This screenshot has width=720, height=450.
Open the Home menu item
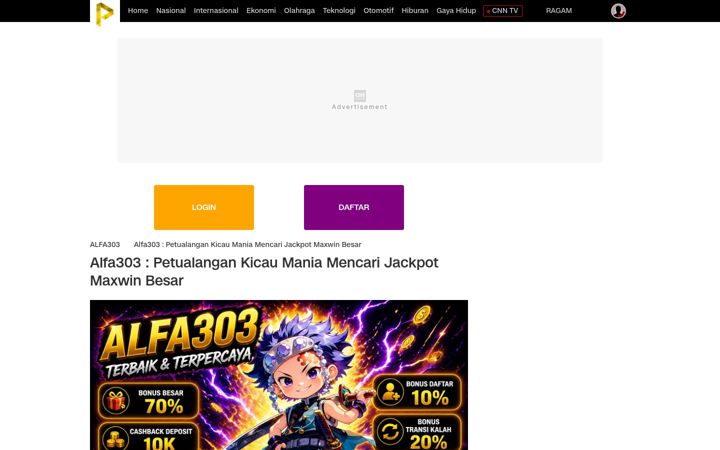(138, 11)
